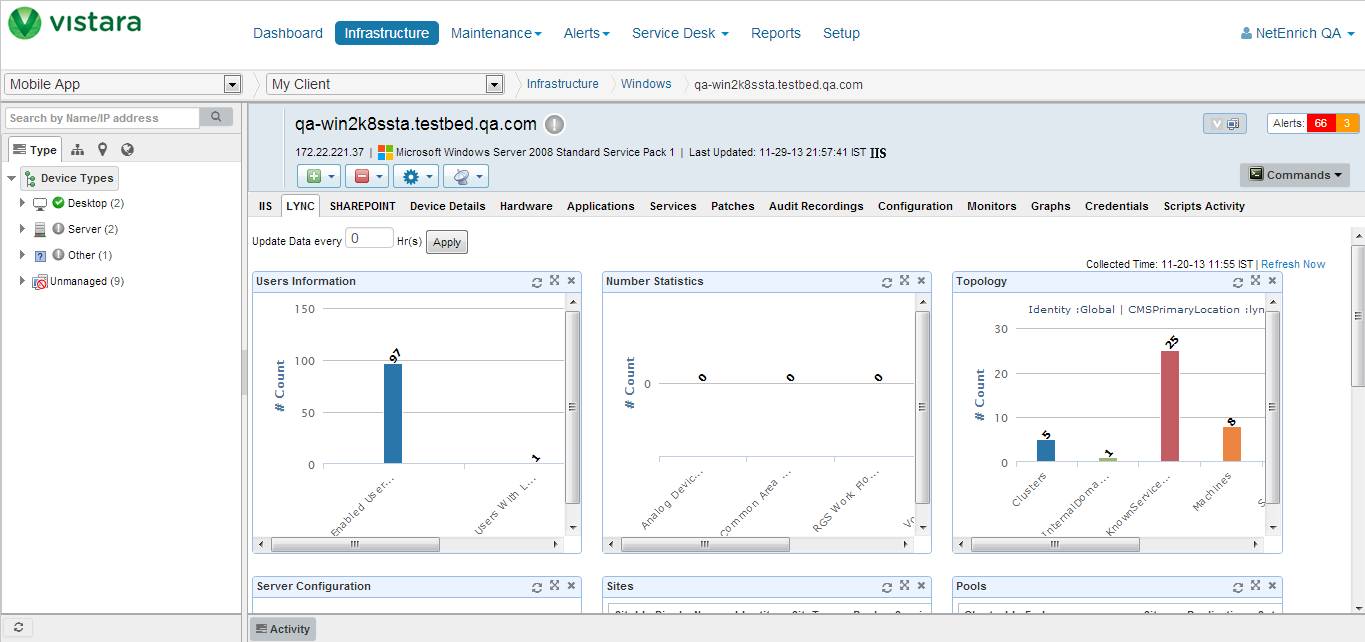Open the Commands dropdown menu
Image resolution: width=1365 pixels, height=642 pixels.
1295,175
